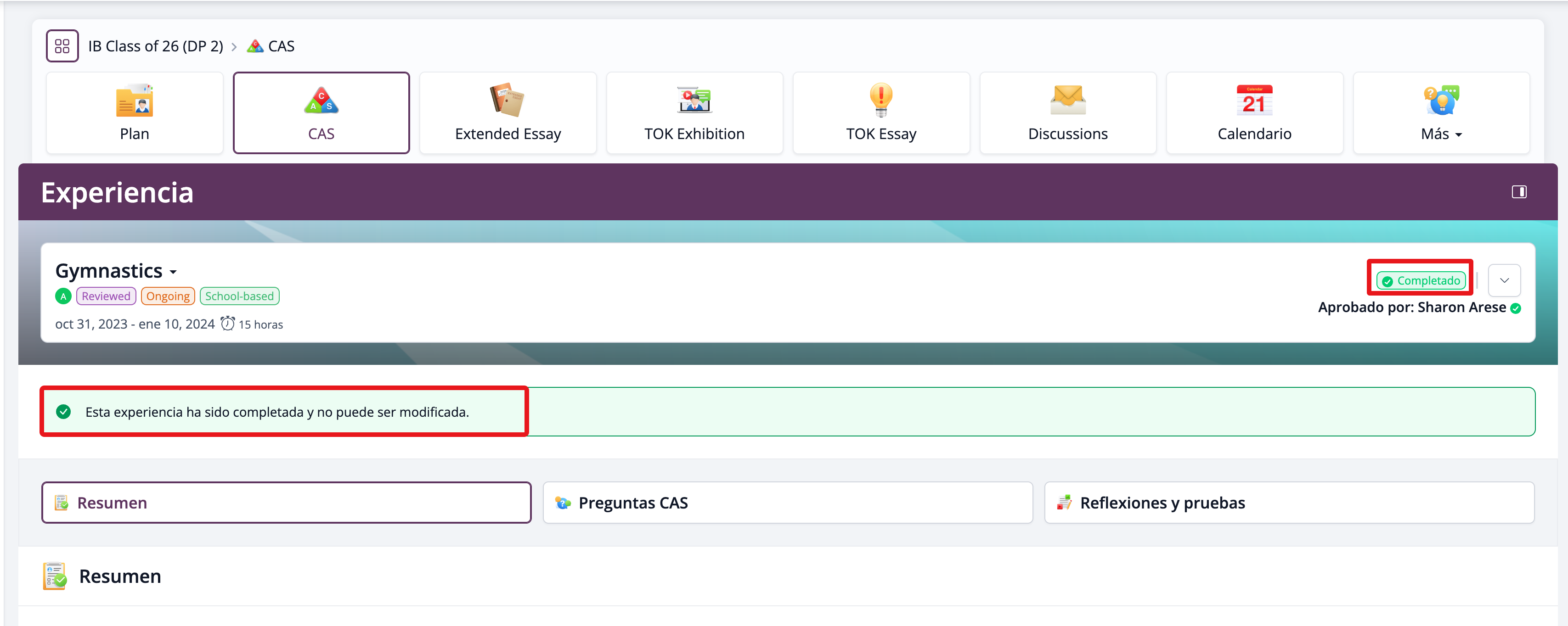Click the orange Ongoing tag
Image resolution: width=1568 pixels, height=626 pixels.
(x=167, y=296)
